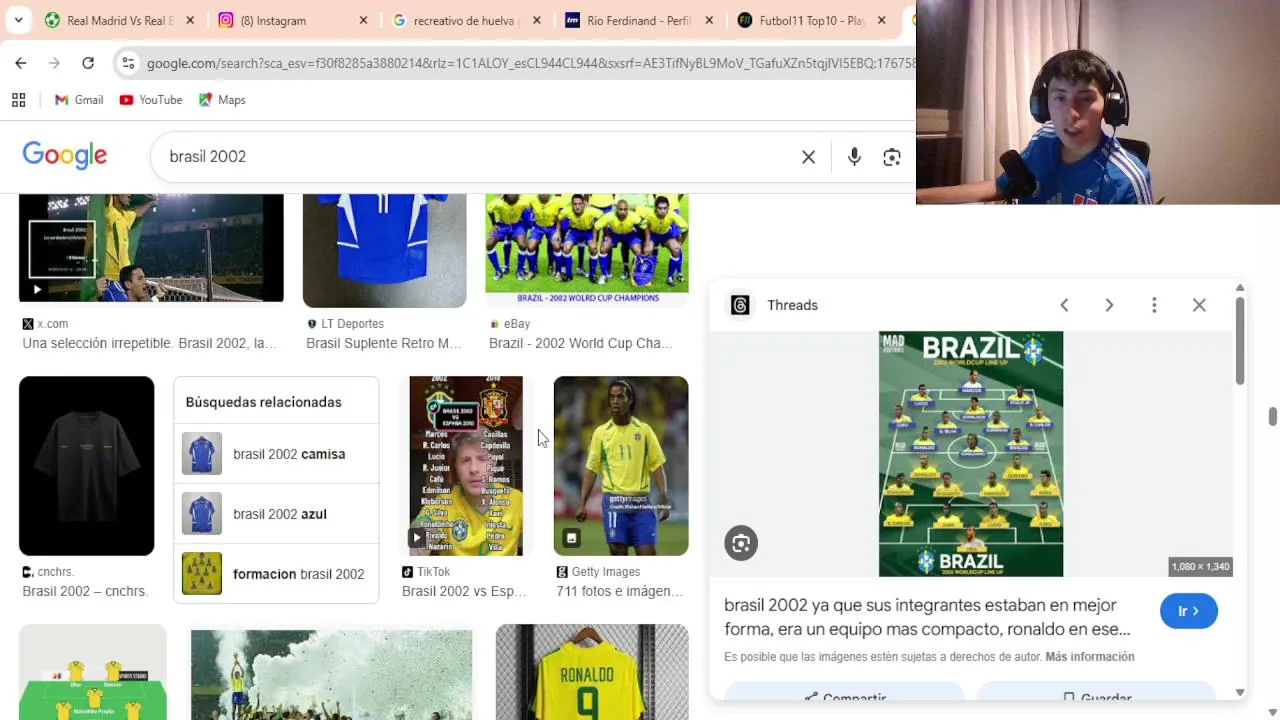Switch to the Real Madrid Vs Real tab
Image resolution: width=1280 pixels, height=720 pixels.
[x=120, y=20]
